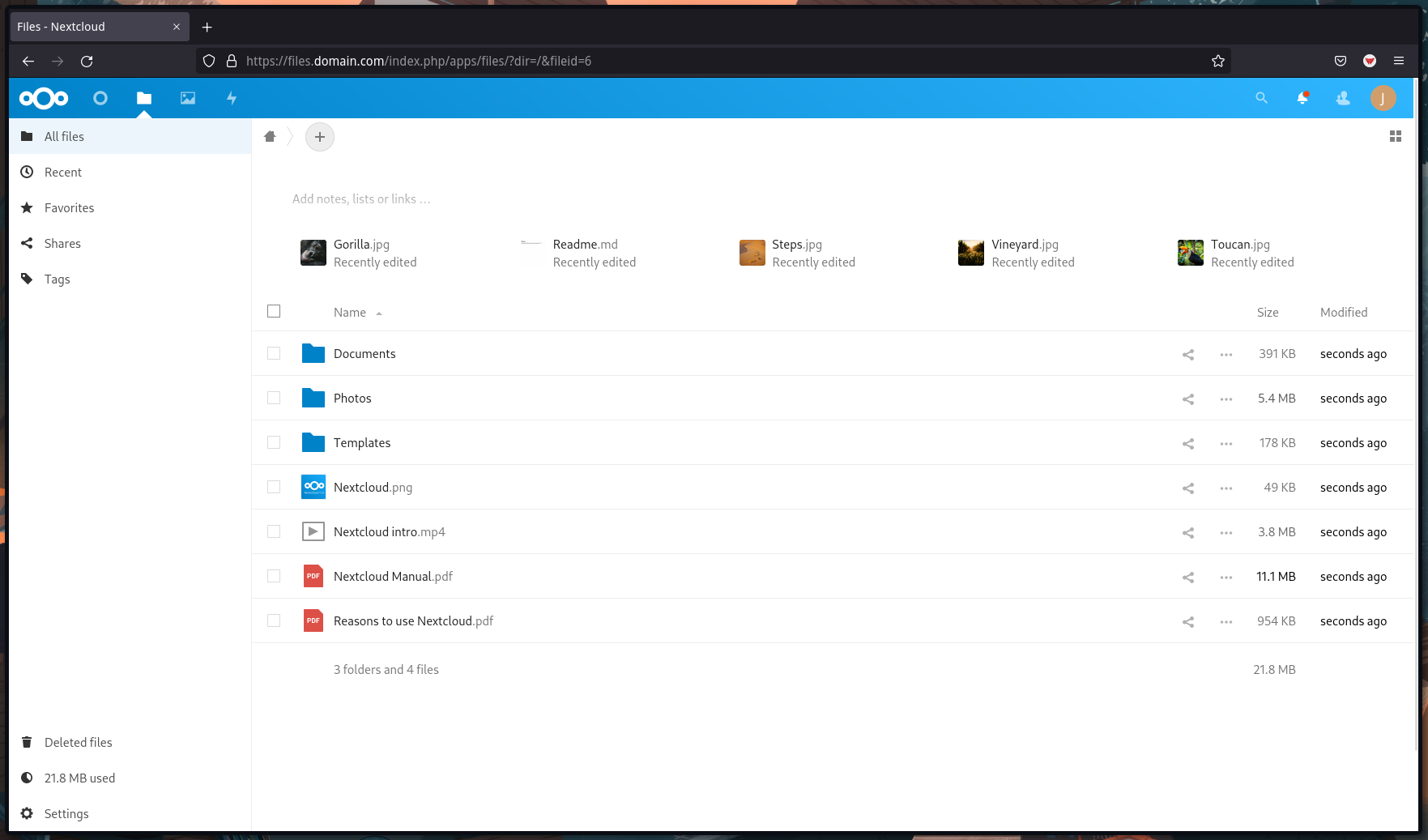This screenshot has height=840, width=1428.
Task: Tick the Photos row checkbox
Action: point(274,398)
